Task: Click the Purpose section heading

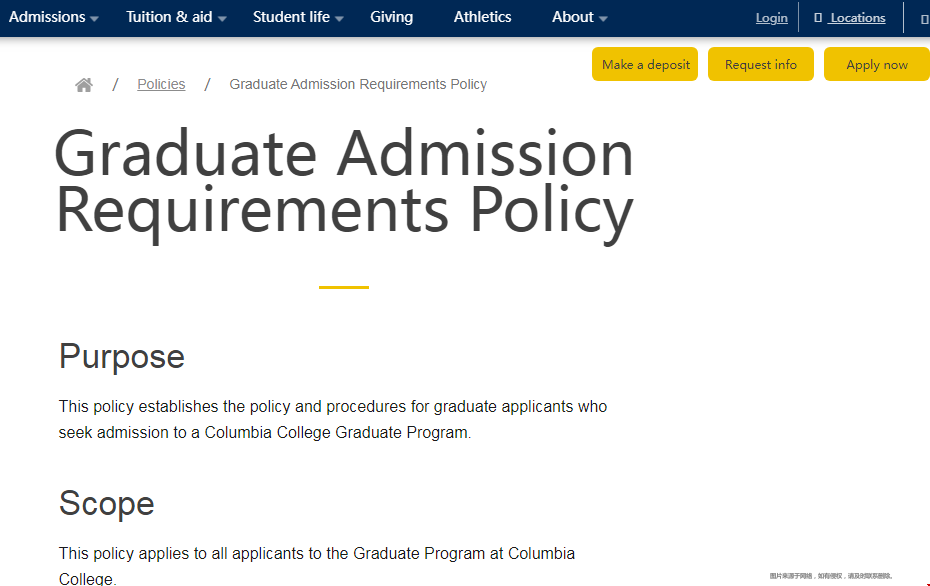Action: [122, 356]
